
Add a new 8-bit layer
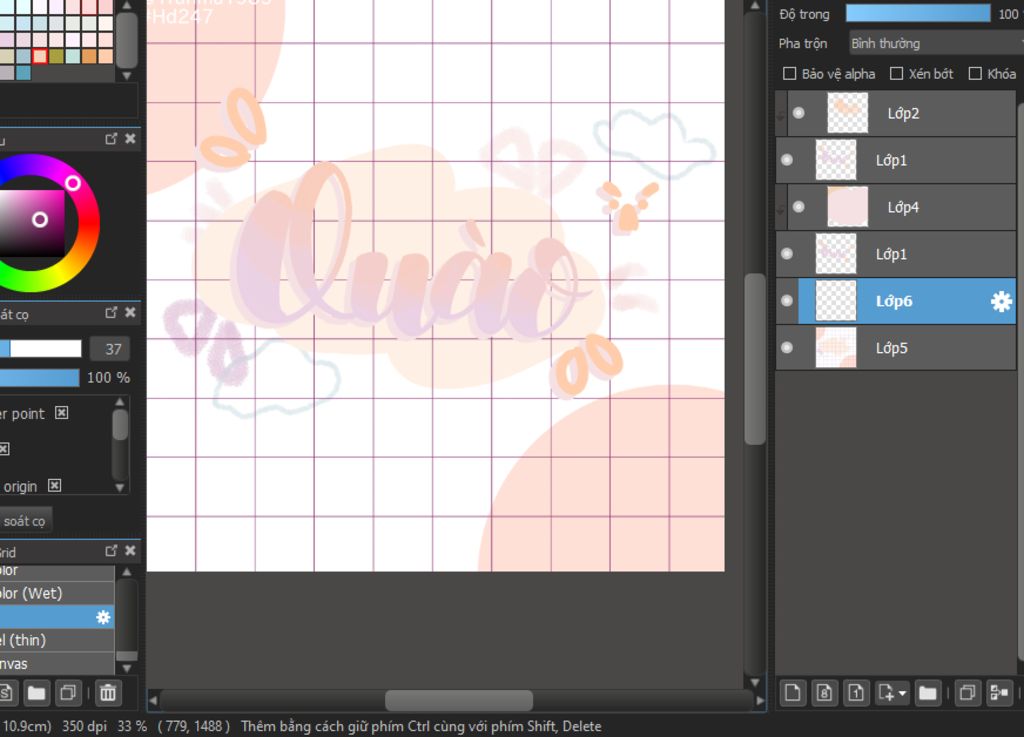click(824, 693)
